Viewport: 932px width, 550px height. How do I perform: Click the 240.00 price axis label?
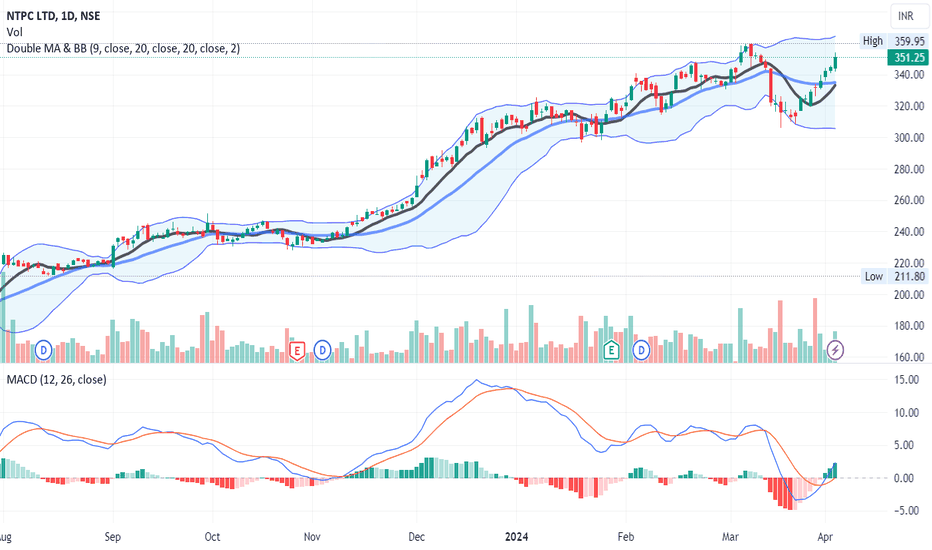[x=909, y=232]
